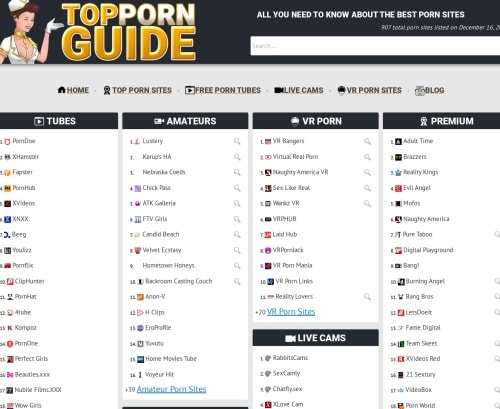The width and height of the screenshot is (500, 409).
Task: Click 'Perfect Girls' in the TUBES list
Action: tap(31, 359)
